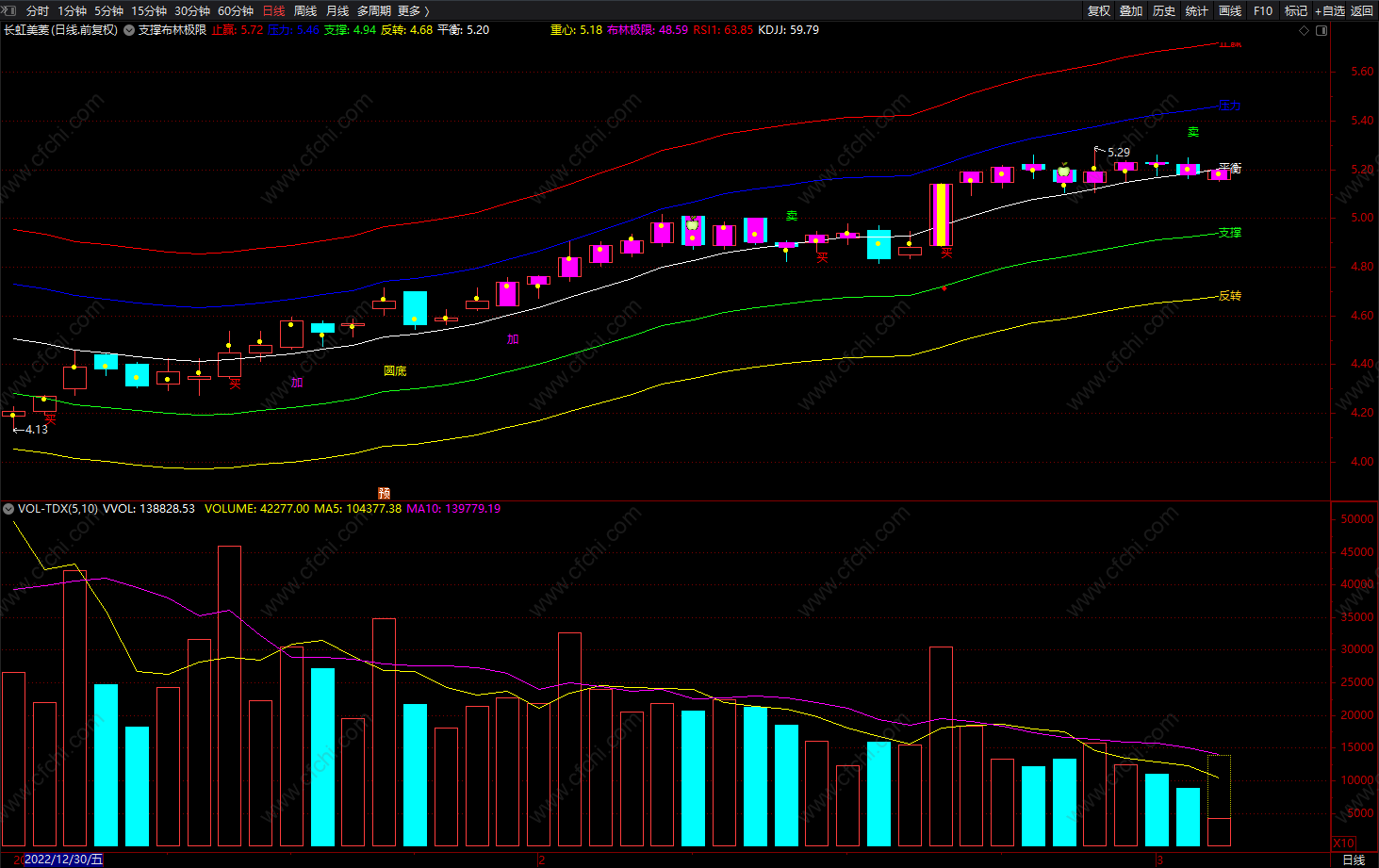Toggle the side panel icon at chart top-right

click(1322, 30)
